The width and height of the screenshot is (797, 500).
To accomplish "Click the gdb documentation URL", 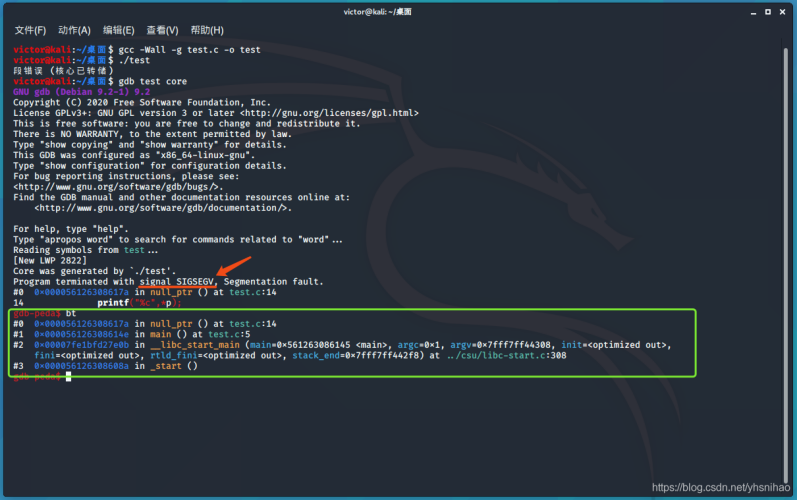I will pyautogui.click(x=163, y=208).
